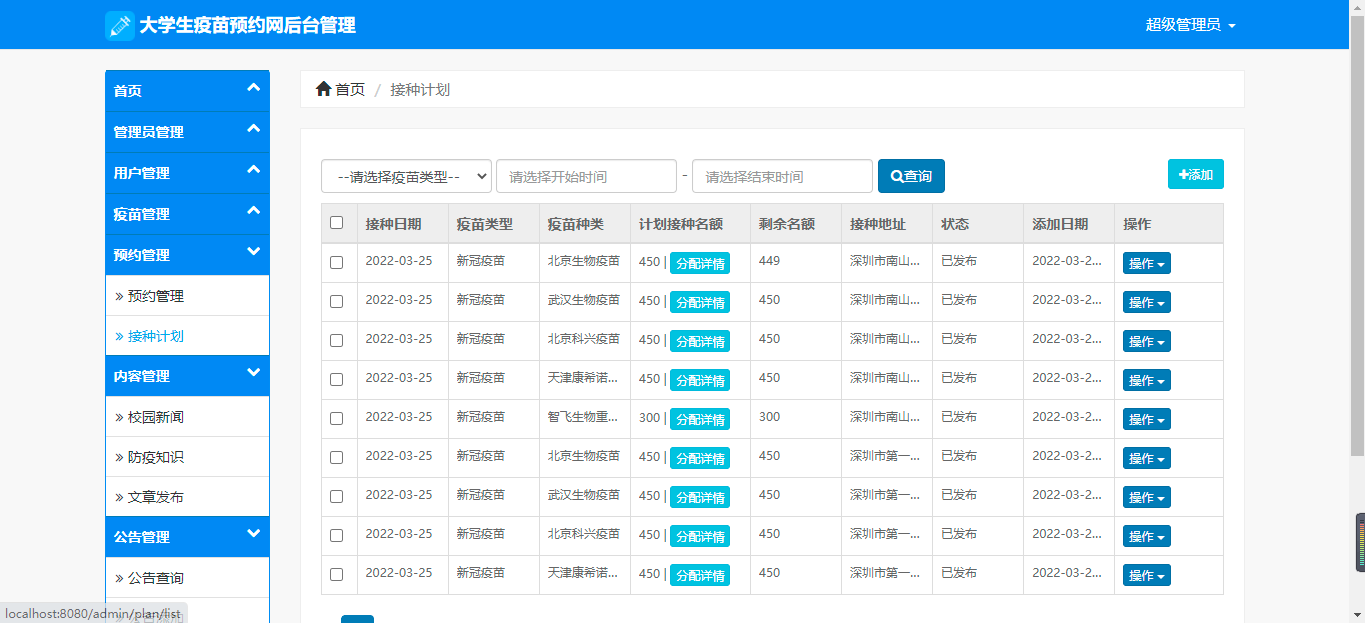Open the 超级管理员 user dropdown
Viewport: 1365px width, 623px height.
[1190, 25]
